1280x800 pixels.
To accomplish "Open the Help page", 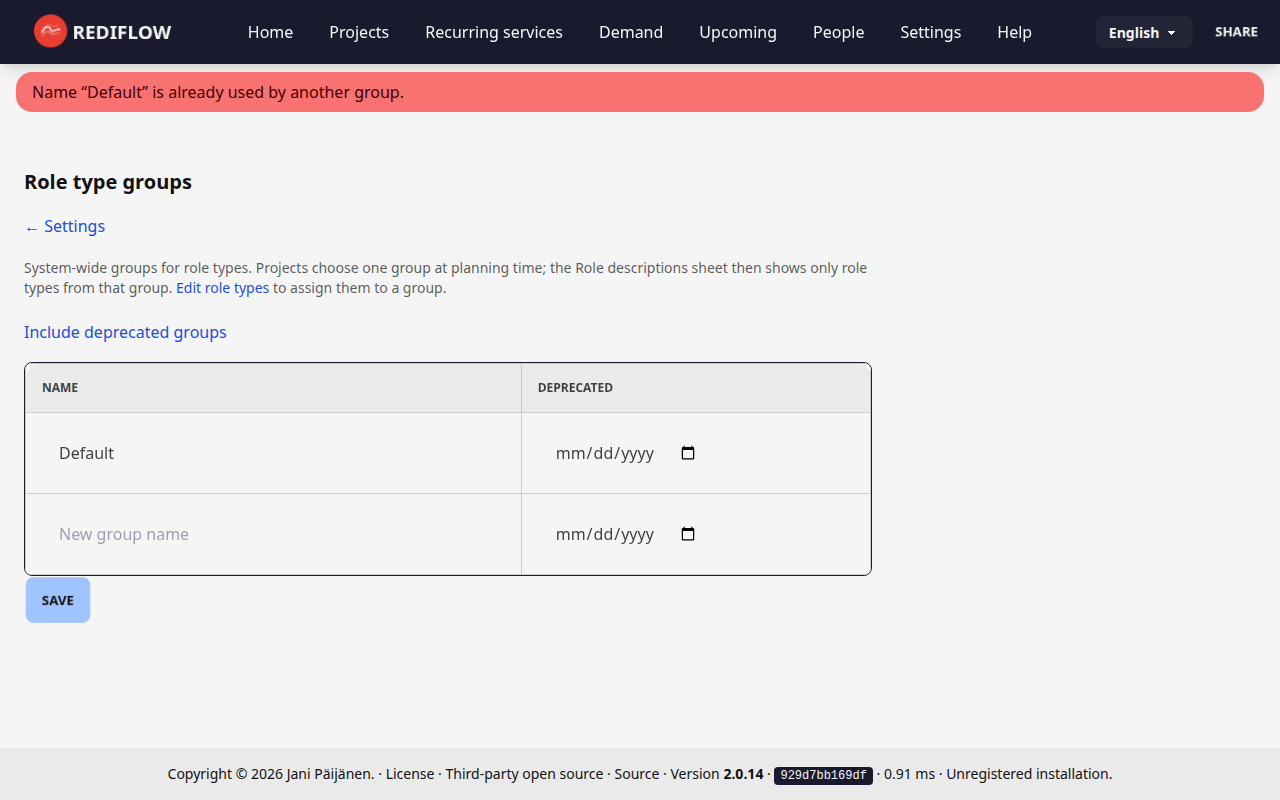I will pos(1014,32).
